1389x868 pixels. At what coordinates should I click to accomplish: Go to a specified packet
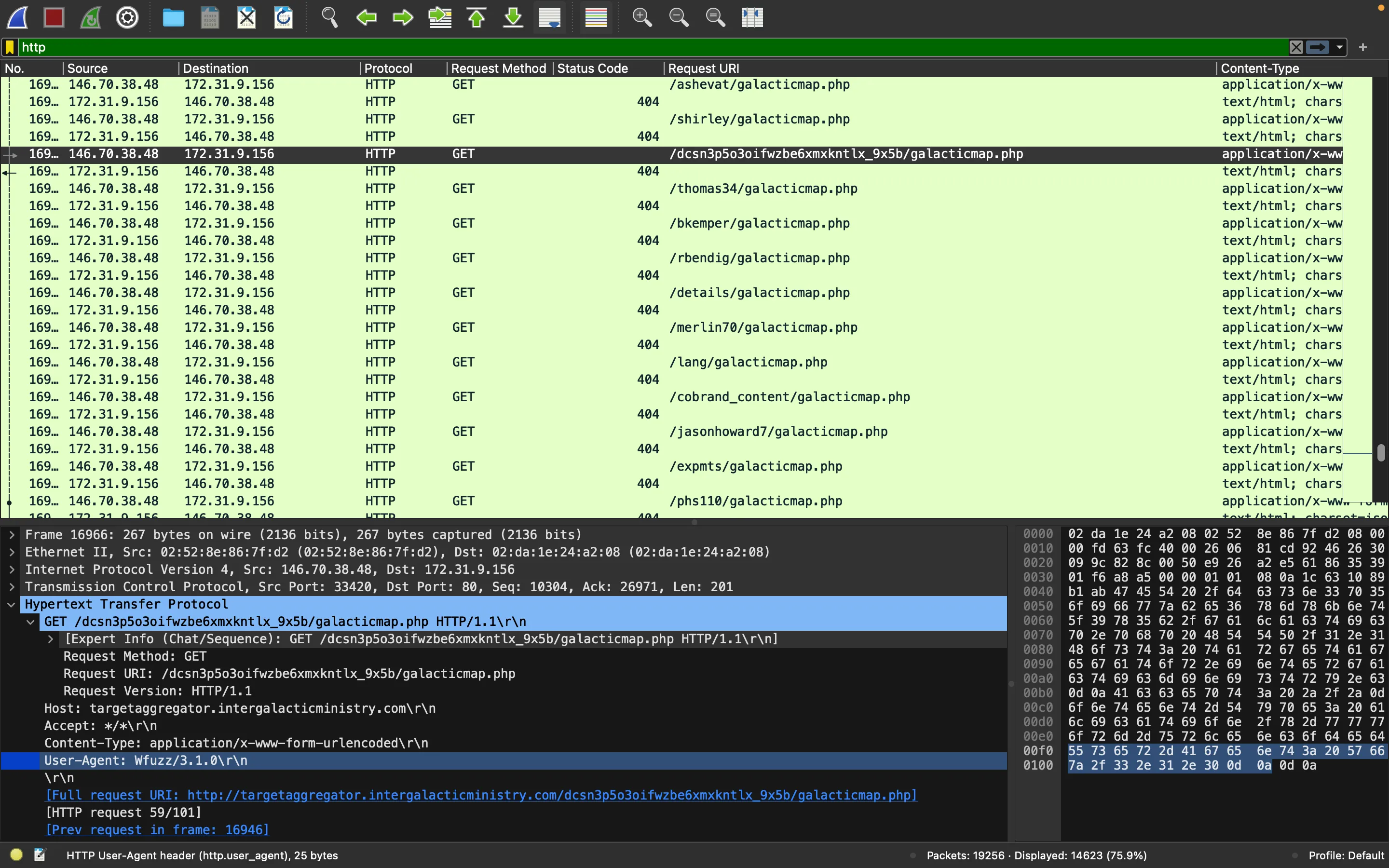click(440, 17)
